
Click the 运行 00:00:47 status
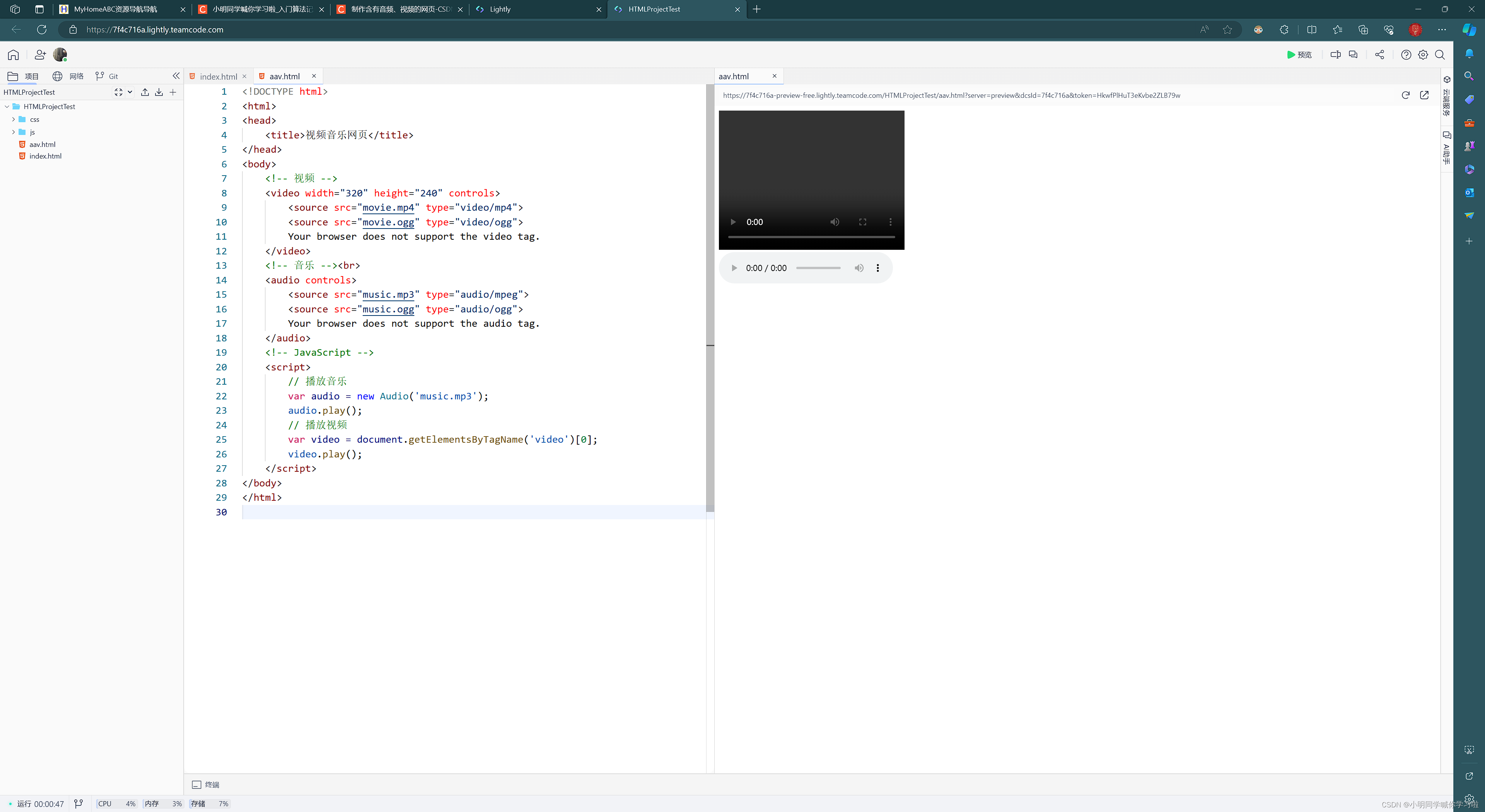click(x=36, y=804)
